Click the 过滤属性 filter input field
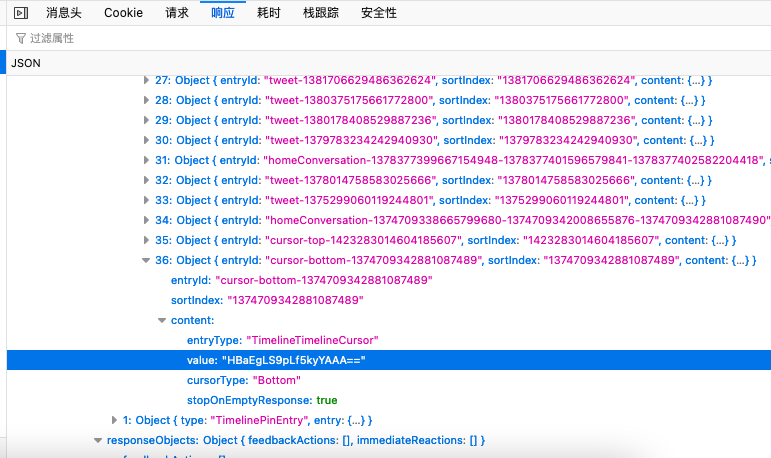Screen dimensions: 771x458 tap(300, 38)
